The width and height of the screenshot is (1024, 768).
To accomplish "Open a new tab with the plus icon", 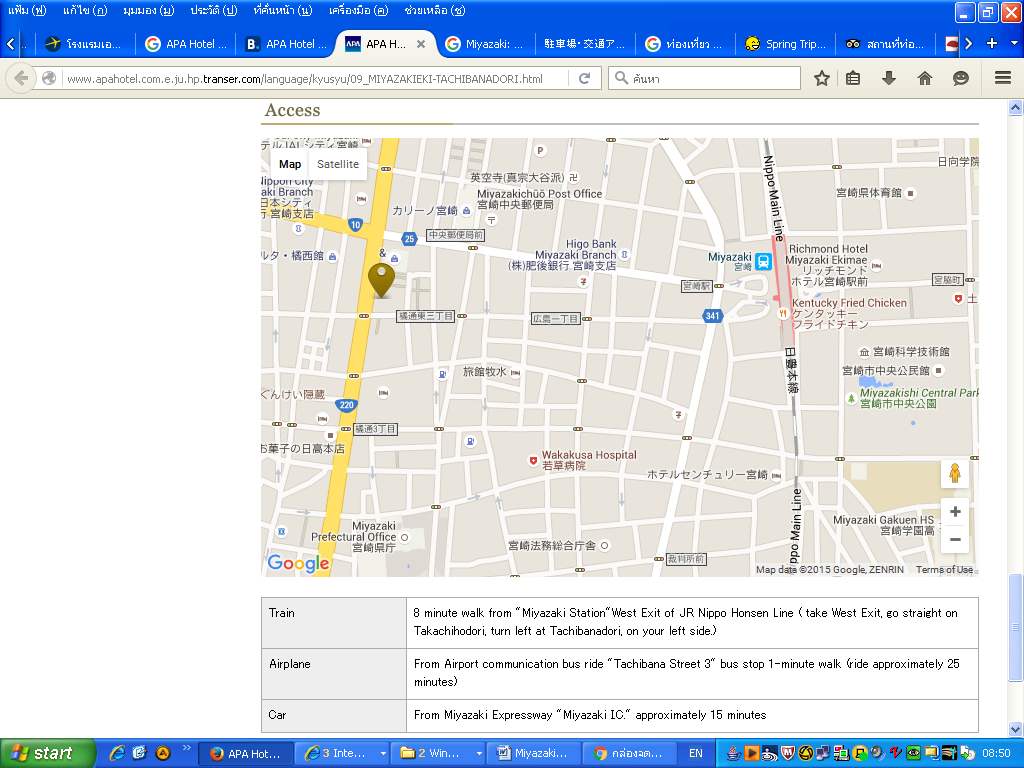I will point(992,43).
